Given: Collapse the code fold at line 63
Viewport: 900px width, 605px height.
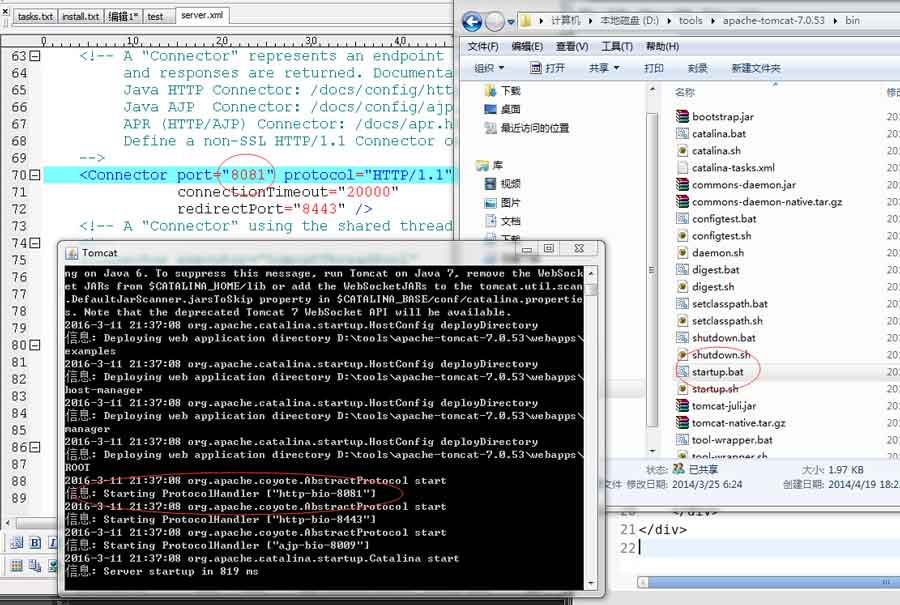Looking at the screenshot, I should click(x=36, y=57).
